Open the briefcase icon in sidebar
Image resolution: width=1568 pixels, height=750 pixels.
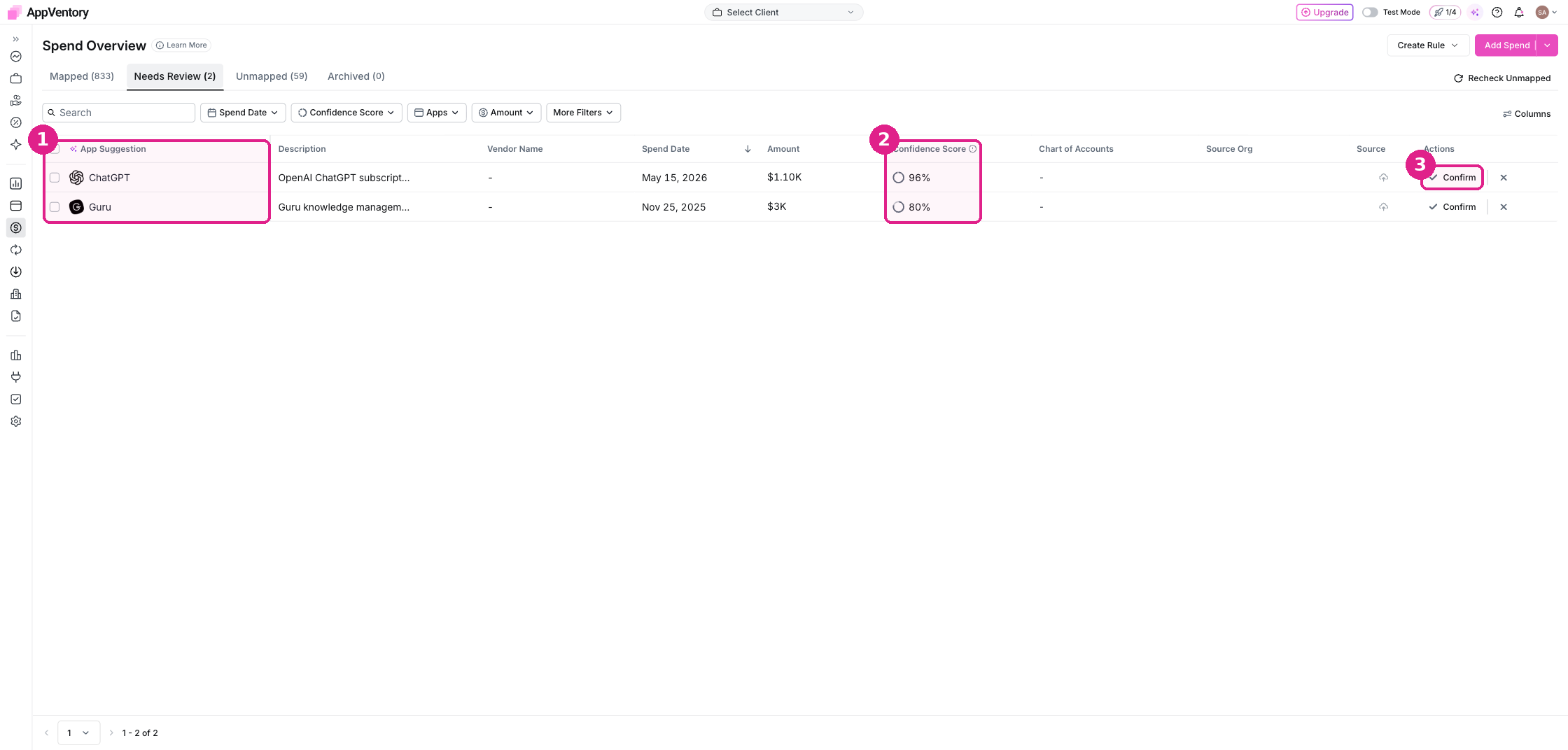tap(15, 78)
